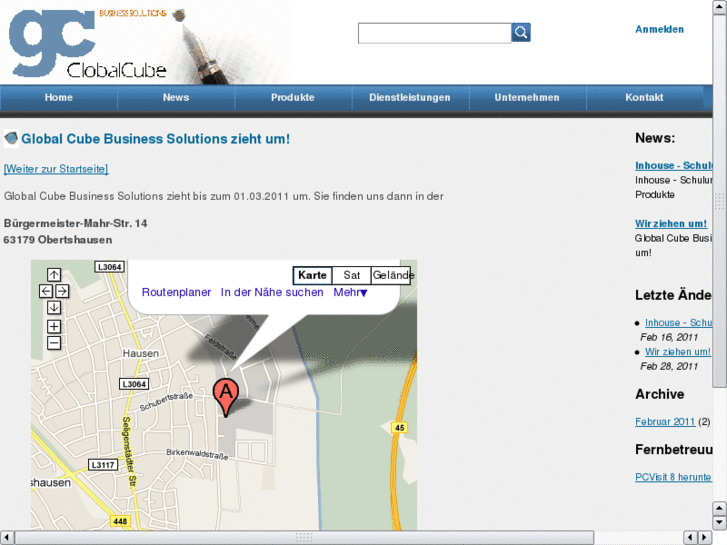Viewport: 727px width, 545px height.
Task: Click the vertical scrollbar thumb
Action: 720,200
